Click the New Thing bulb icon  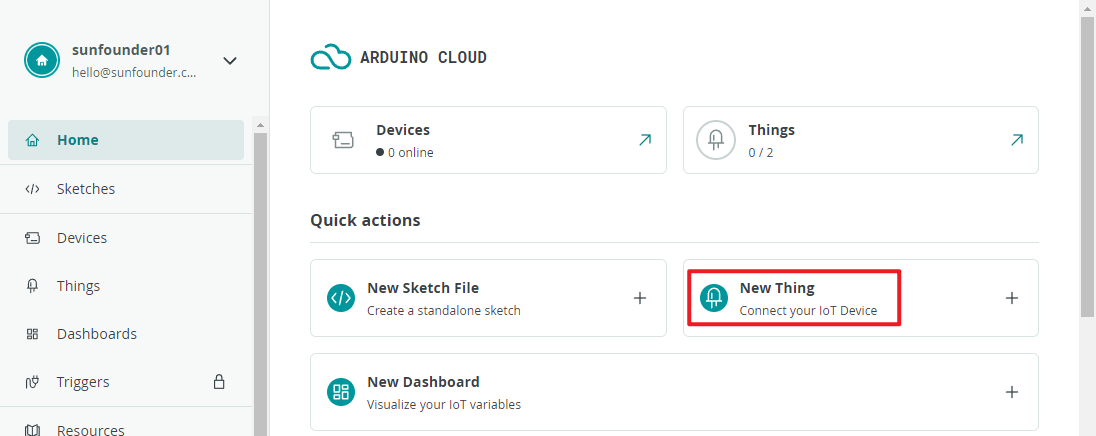pos(714,298)
